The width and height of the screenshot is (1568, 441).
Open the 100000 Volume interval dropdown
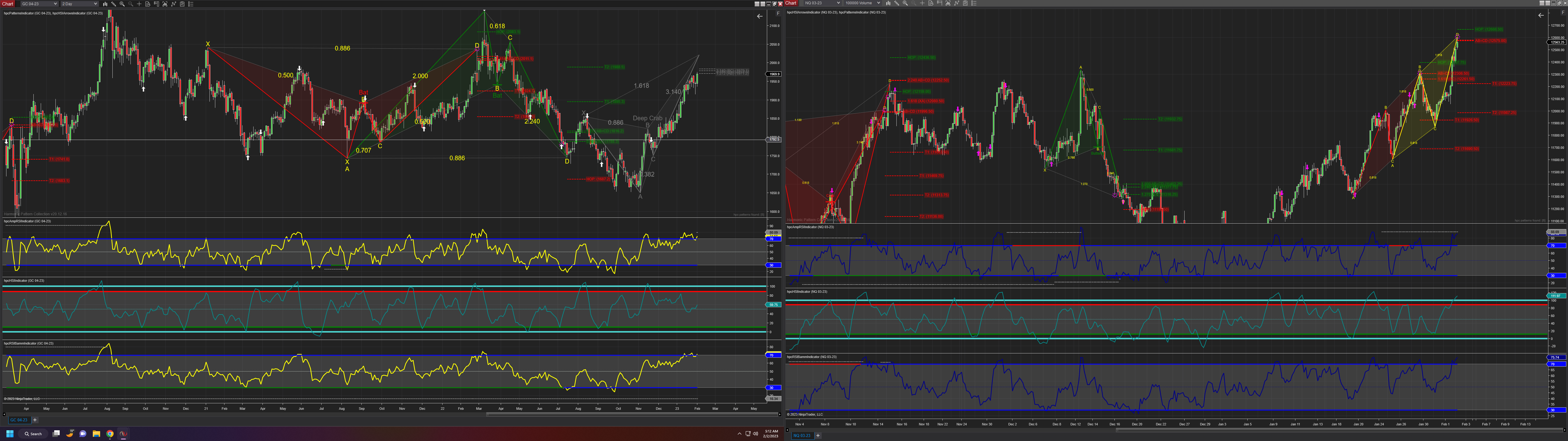863,3
